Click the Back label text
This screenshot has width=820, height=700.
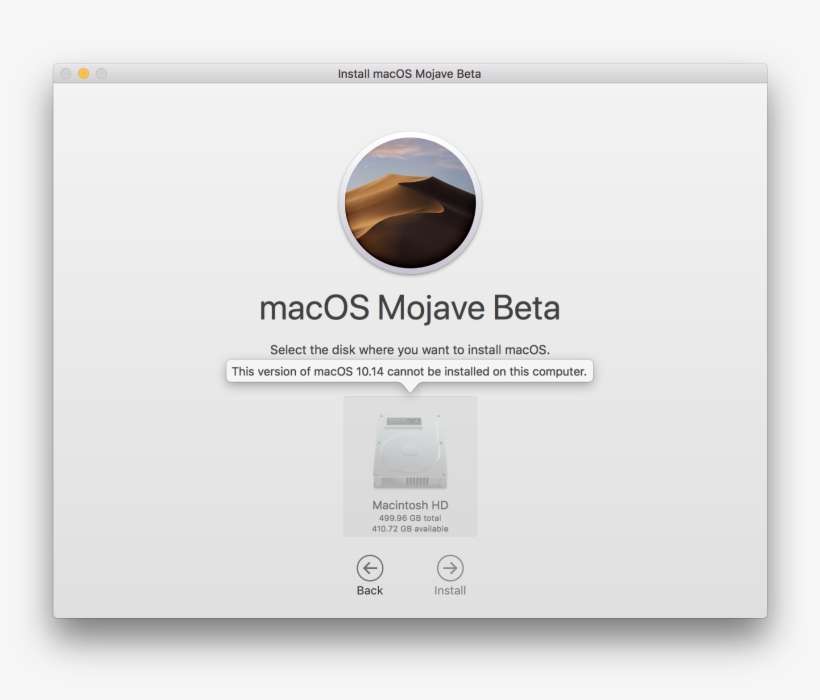[x=370, y=590]
